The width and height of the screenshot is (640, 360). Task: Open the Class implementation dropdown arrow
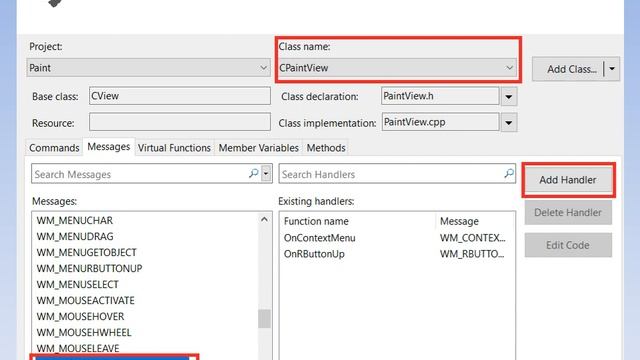tap(509, 123)
